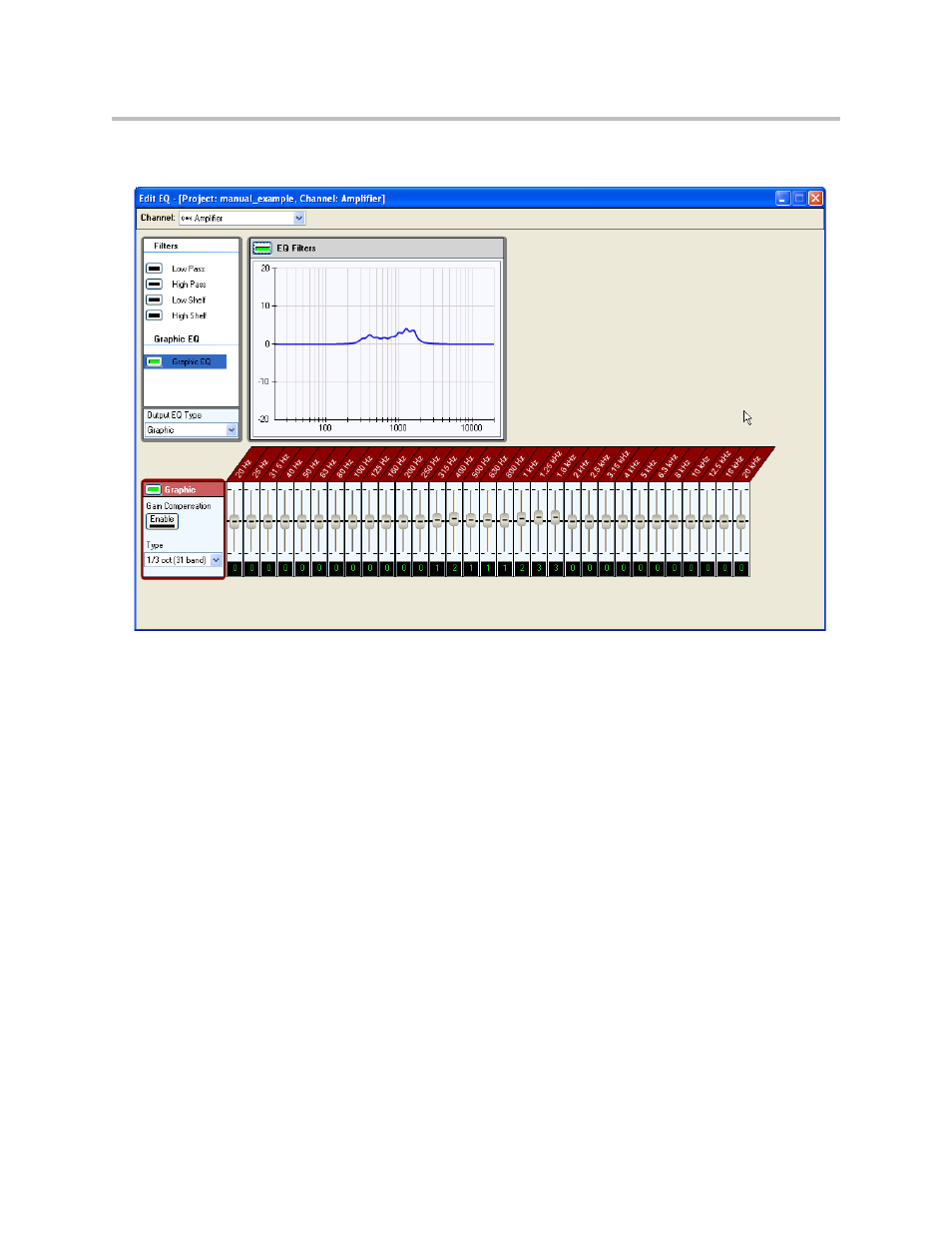The width and height of the screenshot is (952, 1233).
Task: Click gain value field under 20 Hz slider
Action: click(x=235, y=568)
